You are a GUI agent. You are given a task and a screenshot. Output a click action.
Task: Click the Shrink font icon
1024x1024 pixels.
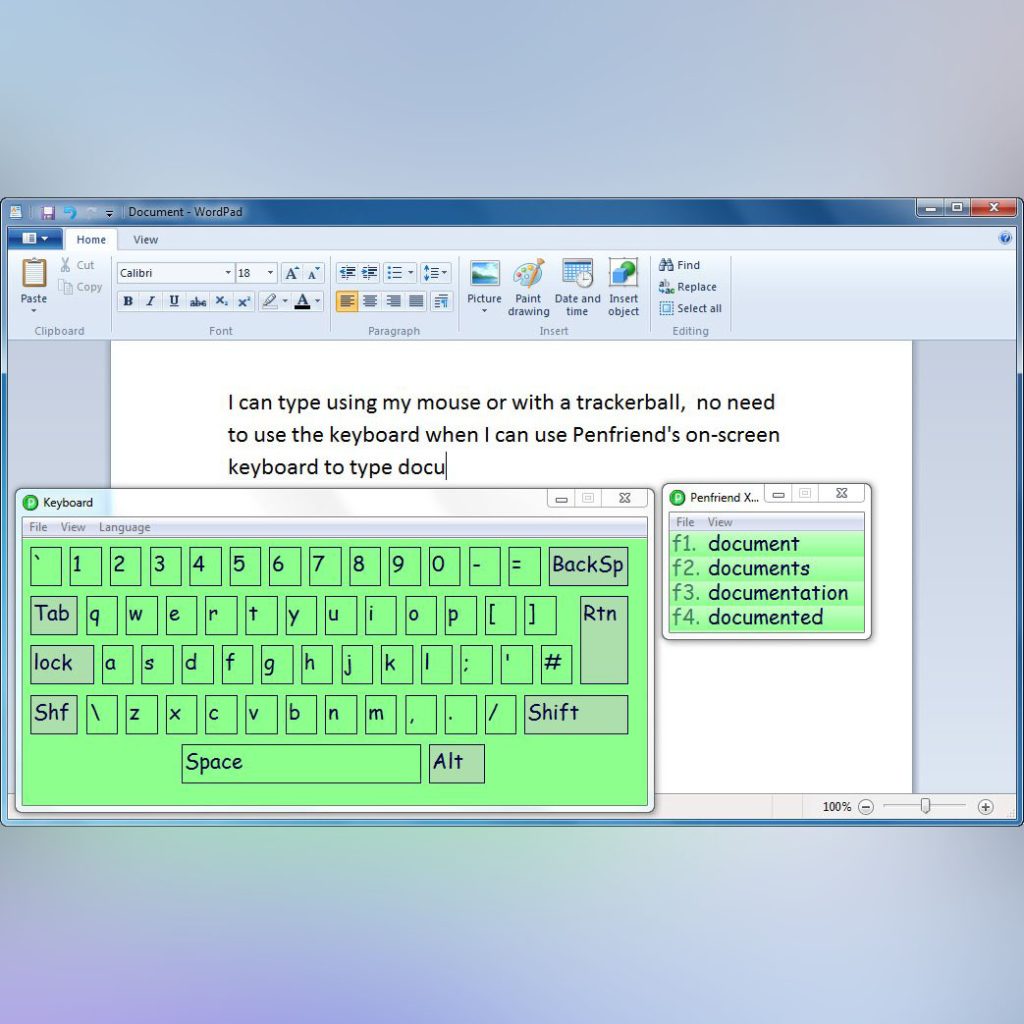click(313, 273)
